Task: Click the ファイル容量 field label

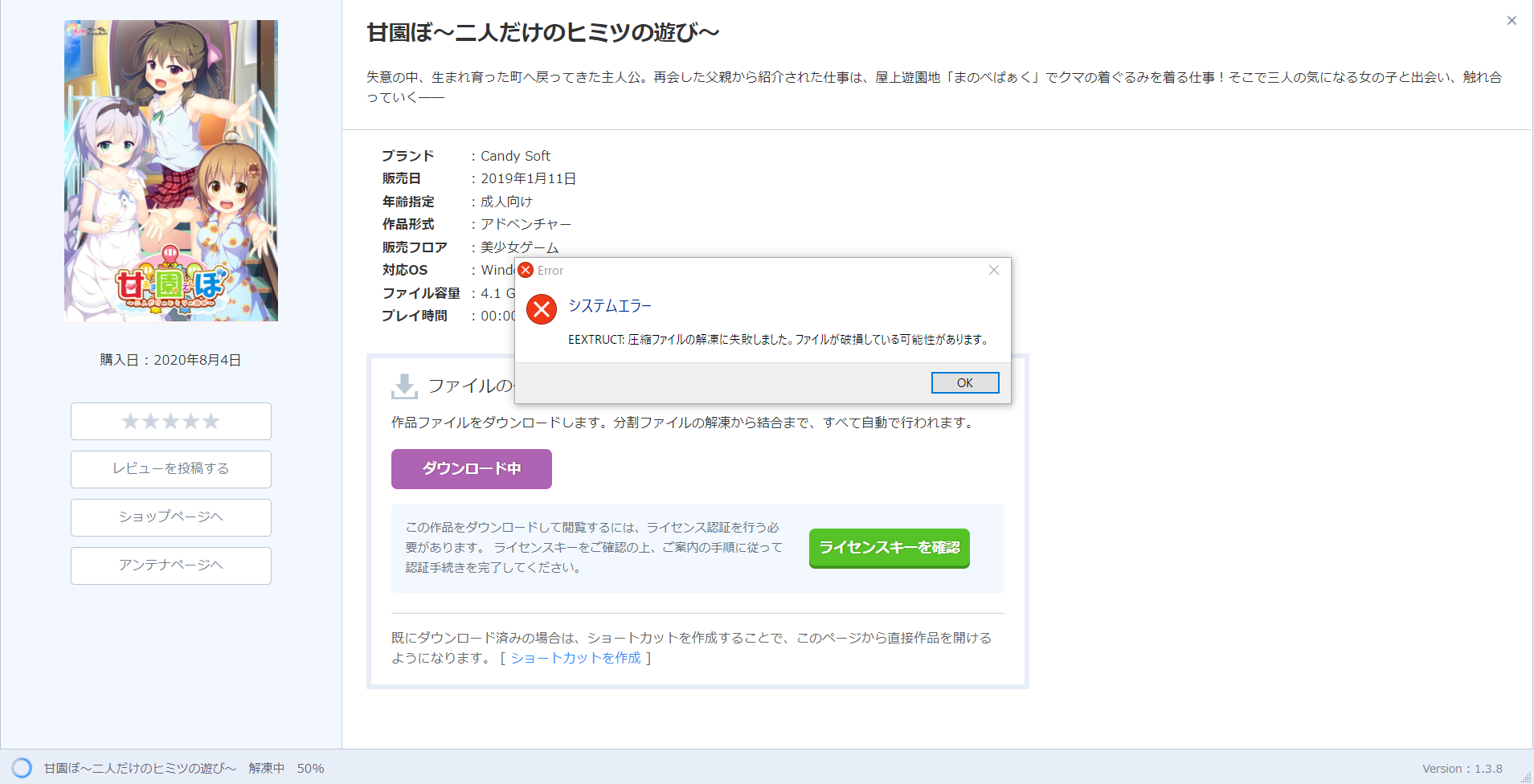Action: [421, 293]
